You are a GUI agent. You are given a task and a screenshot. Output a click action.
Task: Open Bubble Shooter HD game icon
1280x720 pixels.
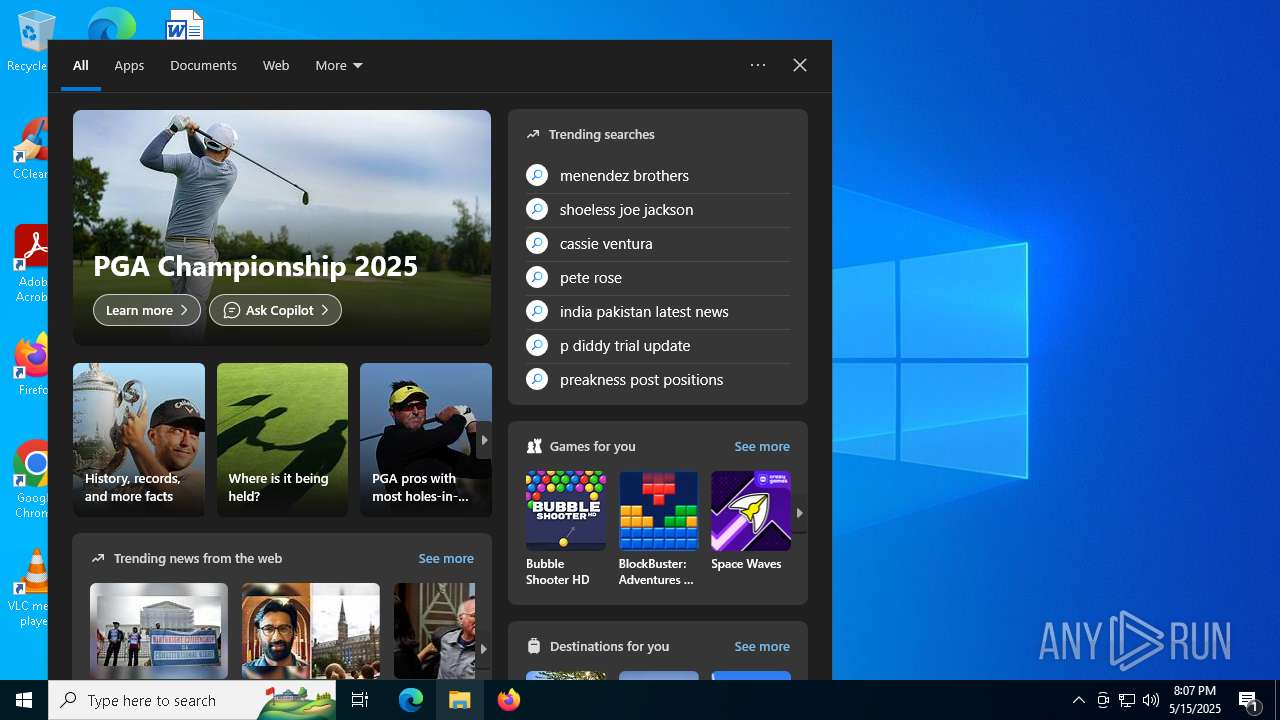click(565, 511)
